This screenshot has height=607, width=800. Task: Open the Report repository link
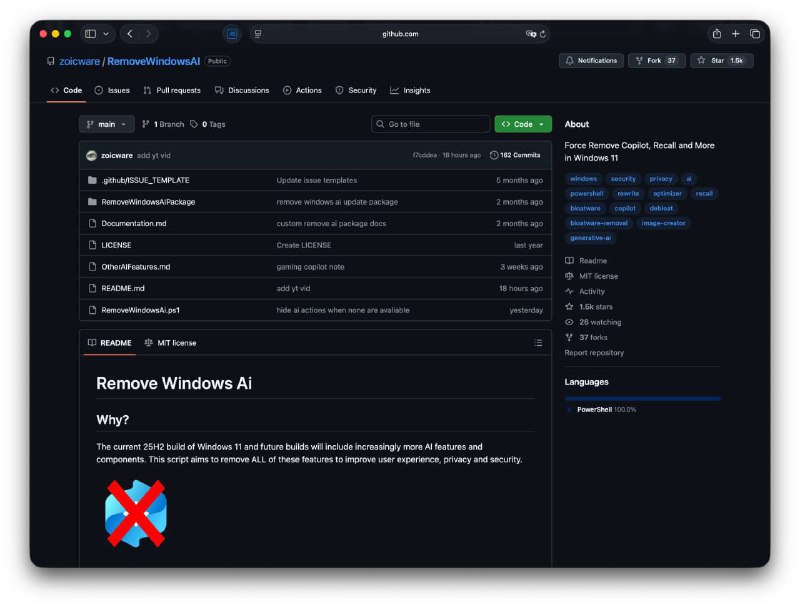595,352
